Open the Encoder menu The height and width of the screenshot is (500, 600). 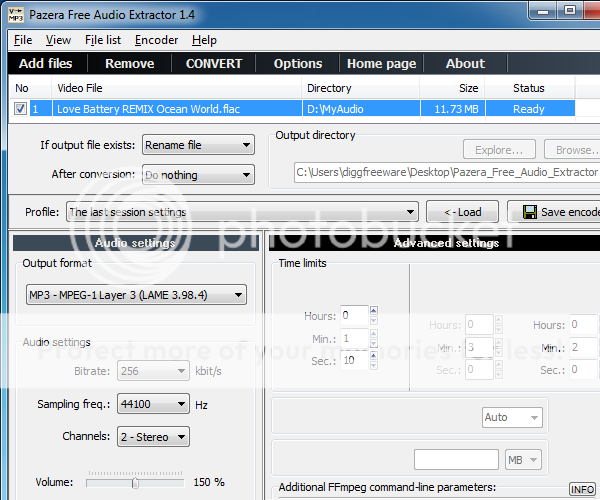point(156,40)
